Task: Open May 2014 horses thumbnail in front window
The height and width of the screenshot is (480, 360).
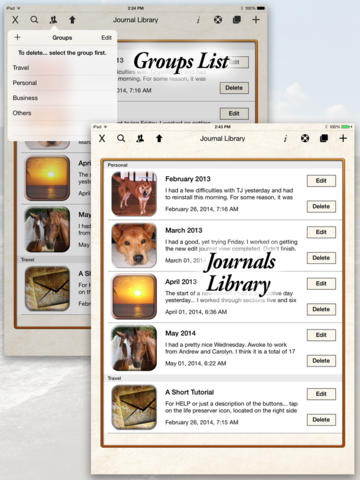Action: pos(134,348)
